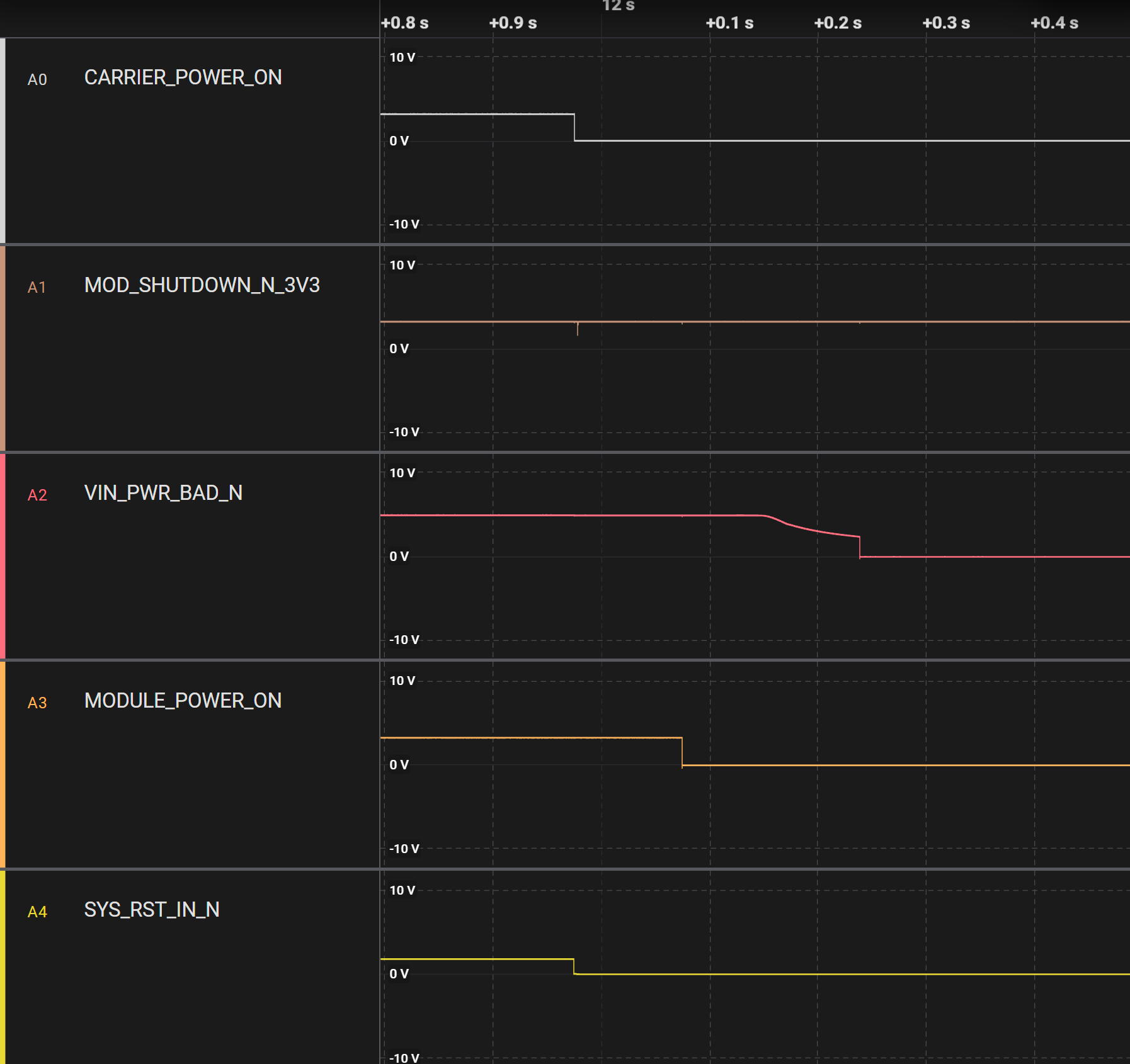Viewport: 1130px width, 1064px height.
Task: Click the white color strip beside A0
Action: click(x=3, y=140)
